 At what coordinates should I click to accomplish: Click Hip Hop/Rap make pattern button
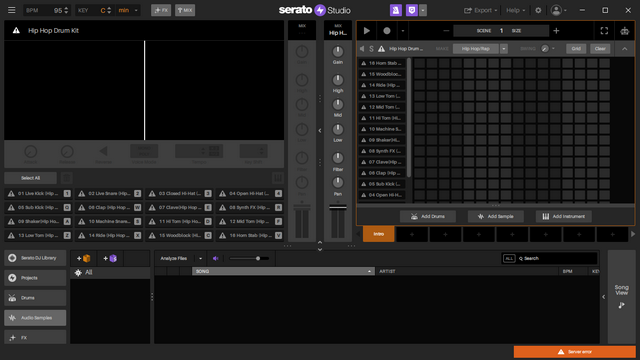tap(476, 49)
